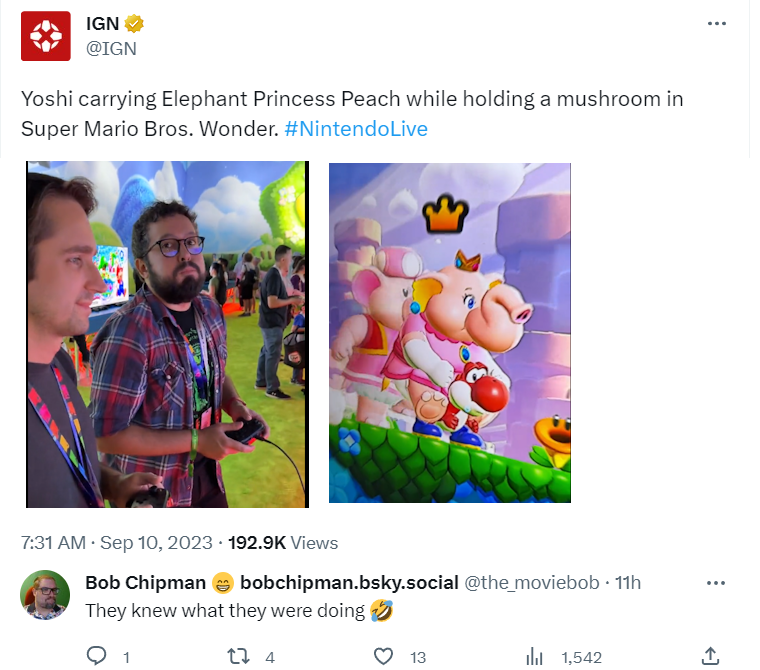Click the share icon on the reply
The height and width of the screenshot is (670, 760).
point(710,656)
